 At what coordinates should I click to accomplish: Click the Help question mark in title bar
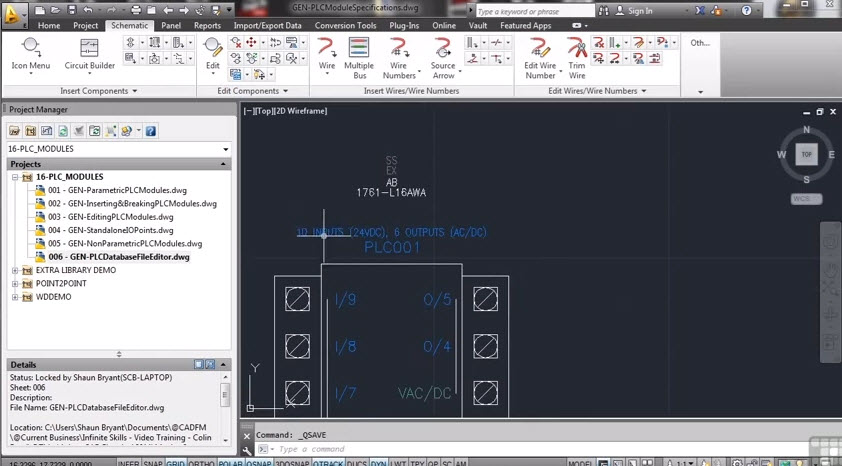746,10
